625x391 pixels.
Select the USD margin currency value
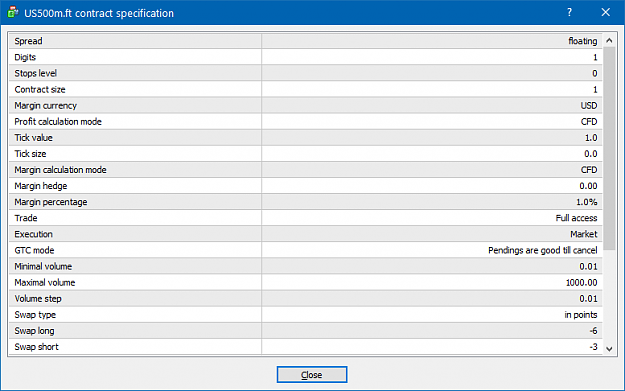point(589,106)
